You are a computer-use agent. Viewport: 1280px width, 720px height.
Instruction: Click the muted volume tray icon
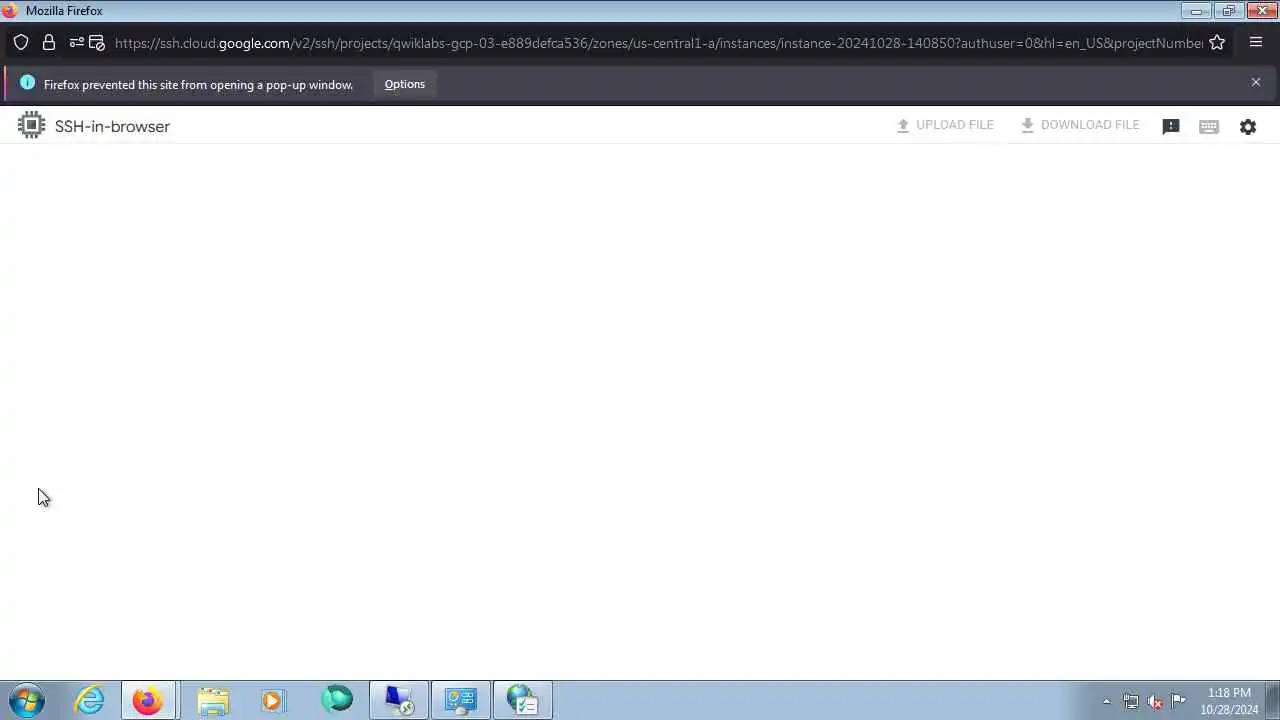(1155, 701)
